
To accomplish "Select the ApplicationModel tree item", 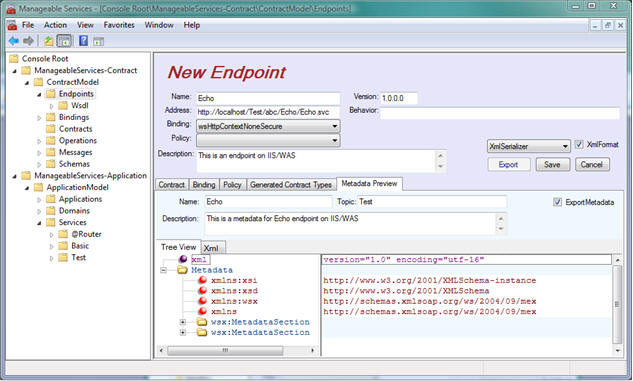I will coord(77,187).
